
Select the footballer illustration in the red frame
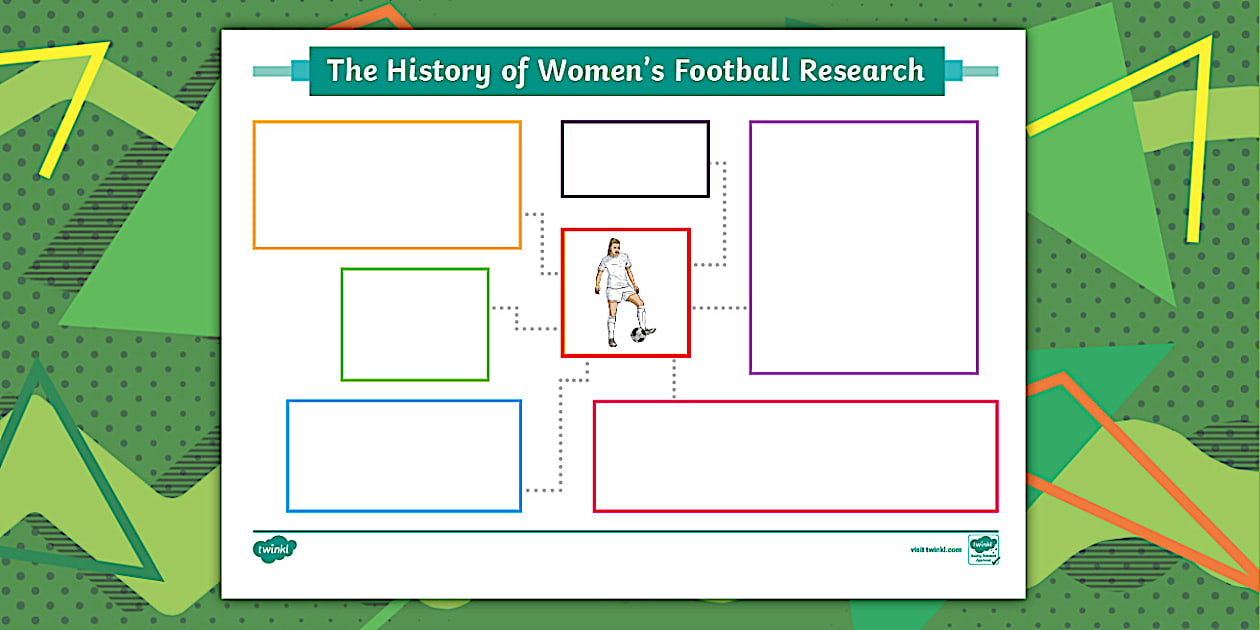(618, 290)
